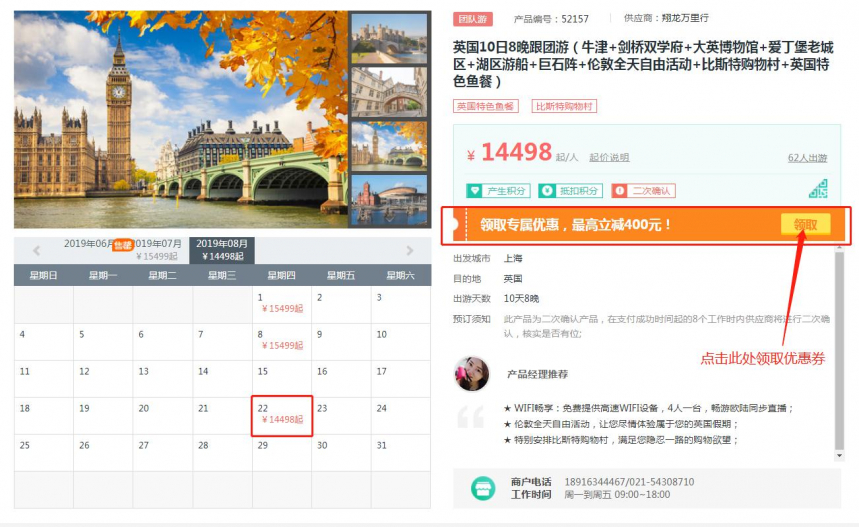Click the WIFI畅享 recommendation line
859x527 pixels.
point(649,408)
